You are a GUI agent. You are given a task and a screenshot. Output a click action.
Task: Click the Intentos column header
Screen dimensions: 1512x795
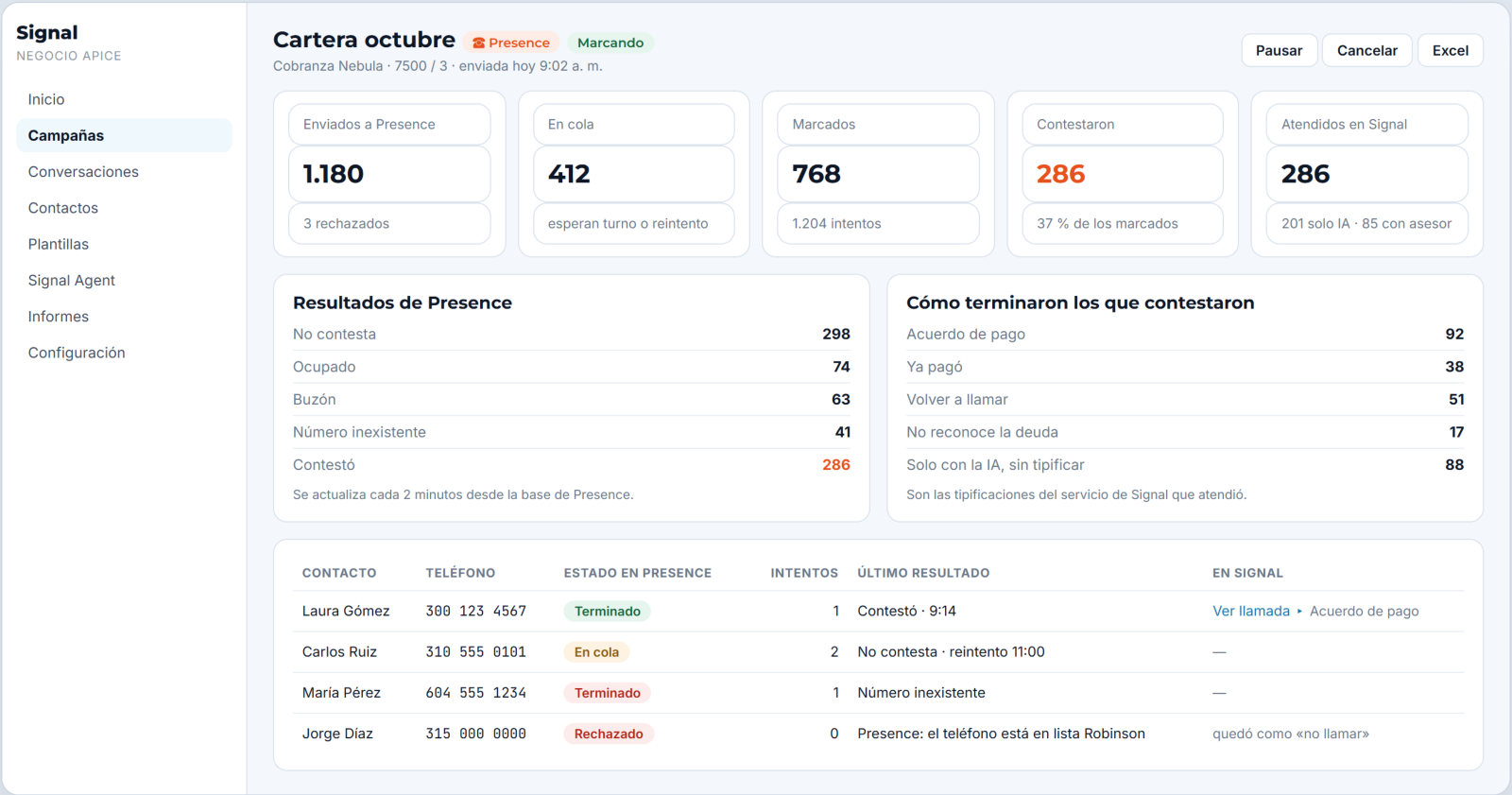tap(804, 573)
